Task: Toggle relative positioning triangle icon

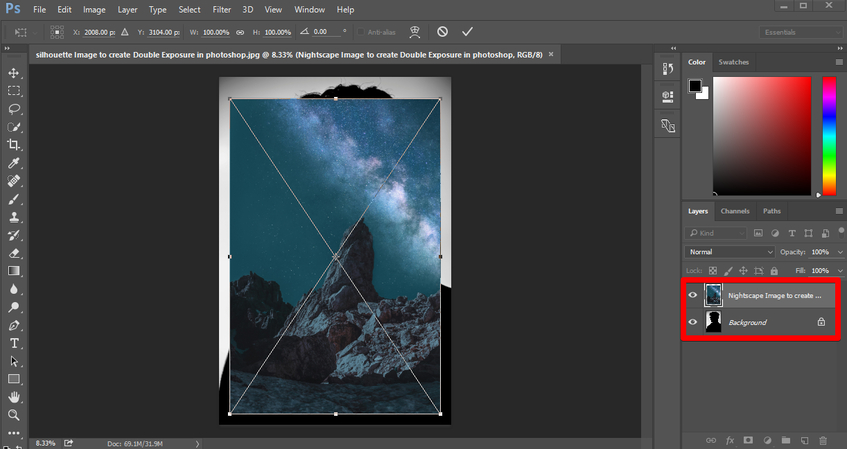Action: coord(125,32)
